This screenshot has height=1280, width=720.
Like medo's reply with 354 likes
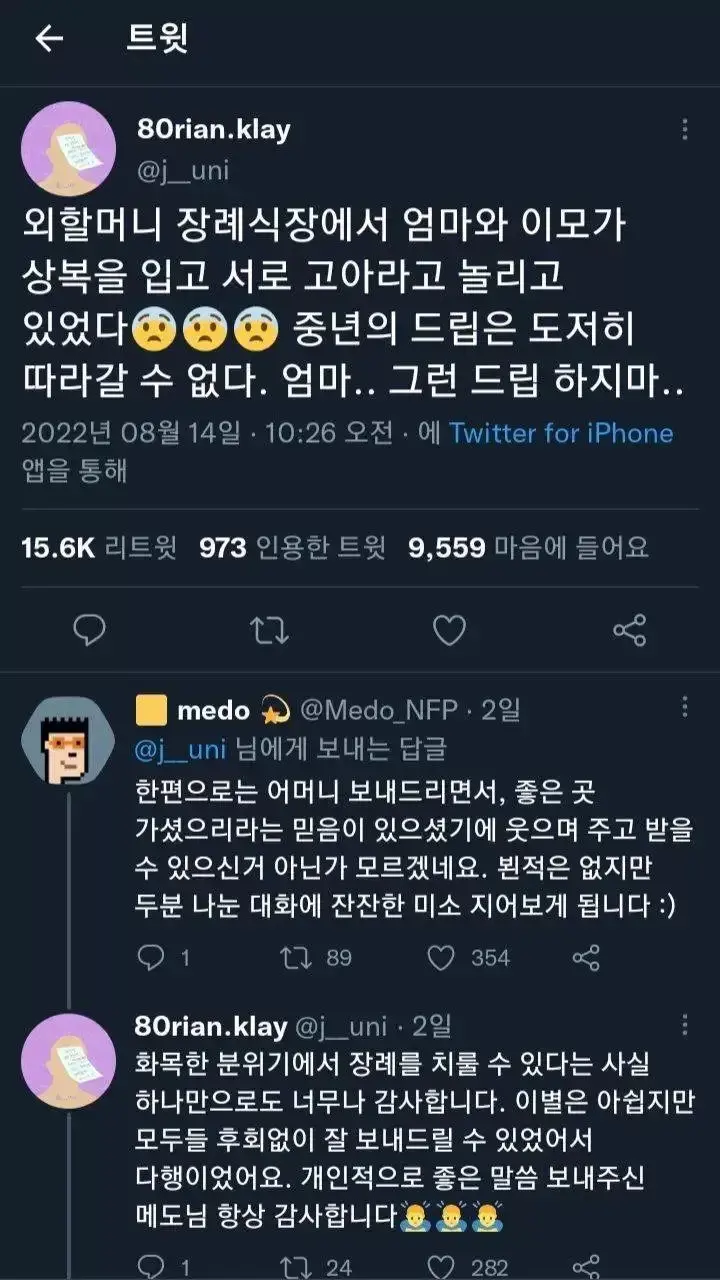441,957
